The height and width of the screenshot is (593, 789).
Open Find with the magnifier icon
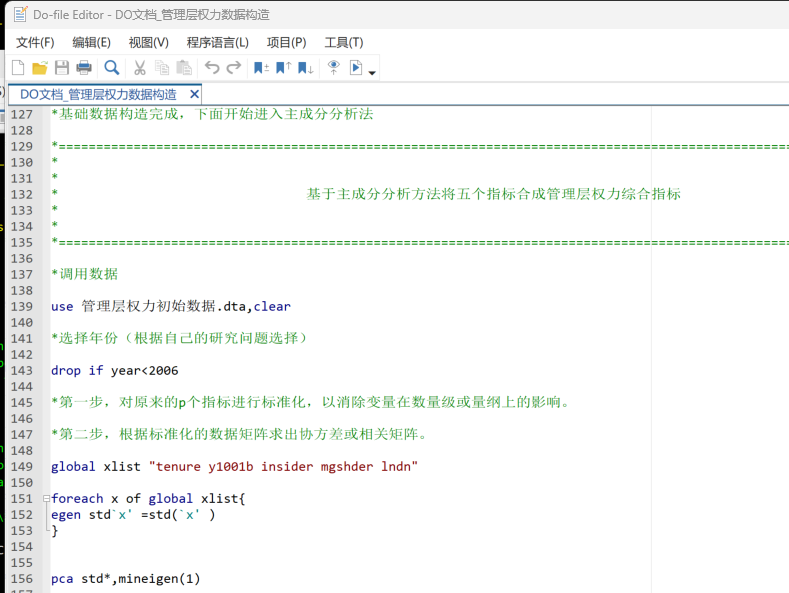112,67
